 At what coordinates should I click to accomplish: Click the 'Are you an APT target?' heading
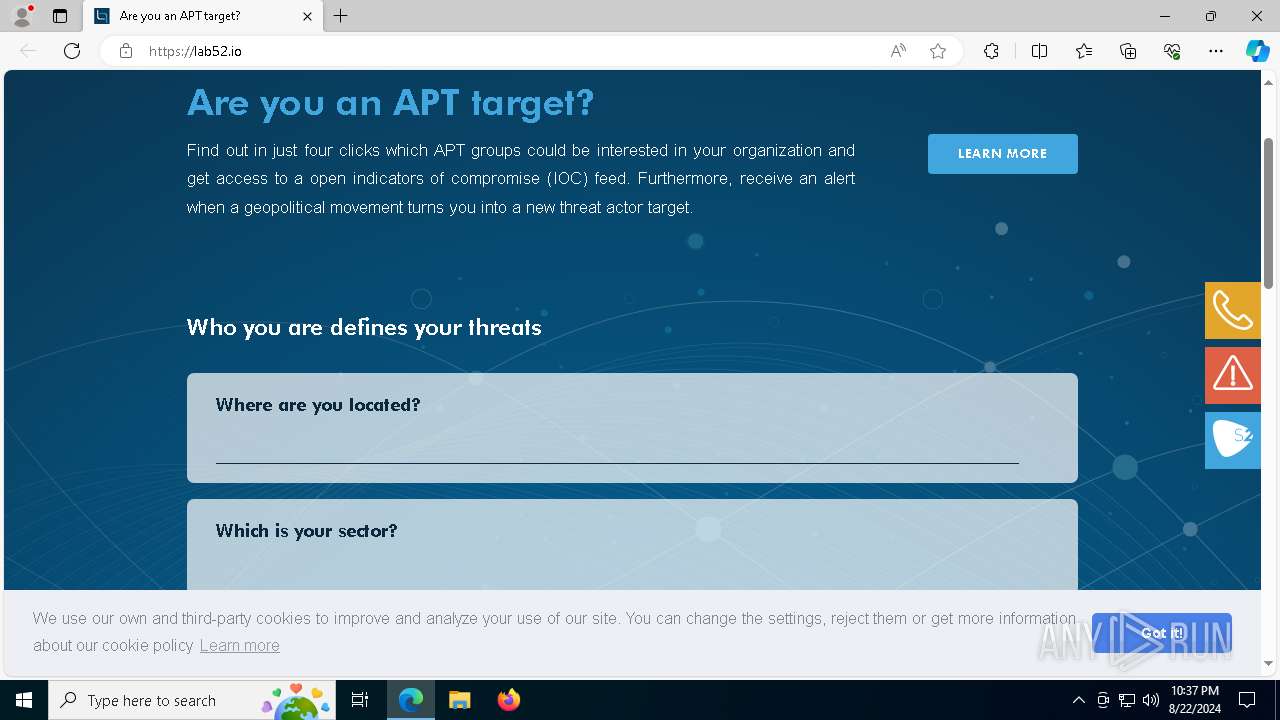[x=390, y=102]
